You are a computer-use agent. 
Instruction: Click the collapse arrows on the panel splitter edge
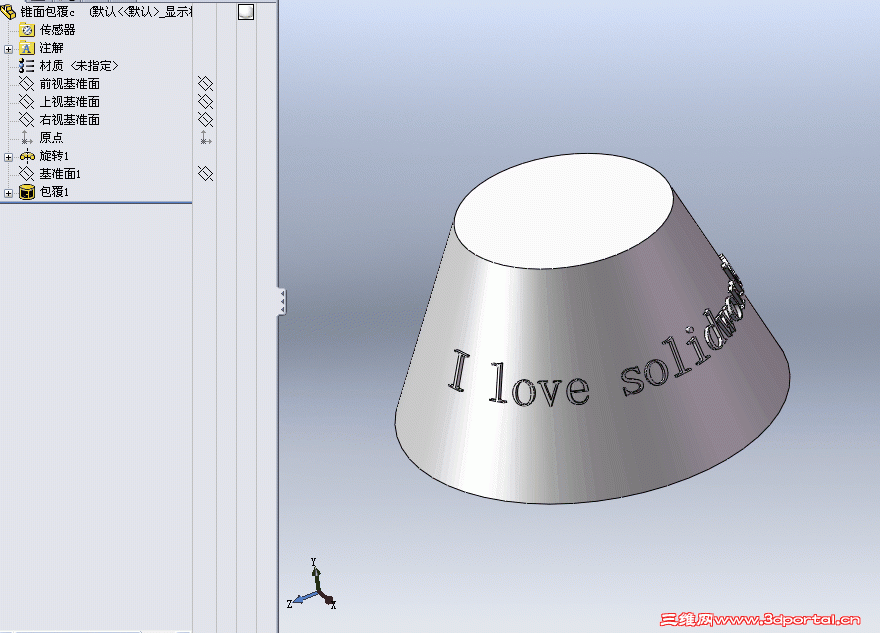coord(282,300)
